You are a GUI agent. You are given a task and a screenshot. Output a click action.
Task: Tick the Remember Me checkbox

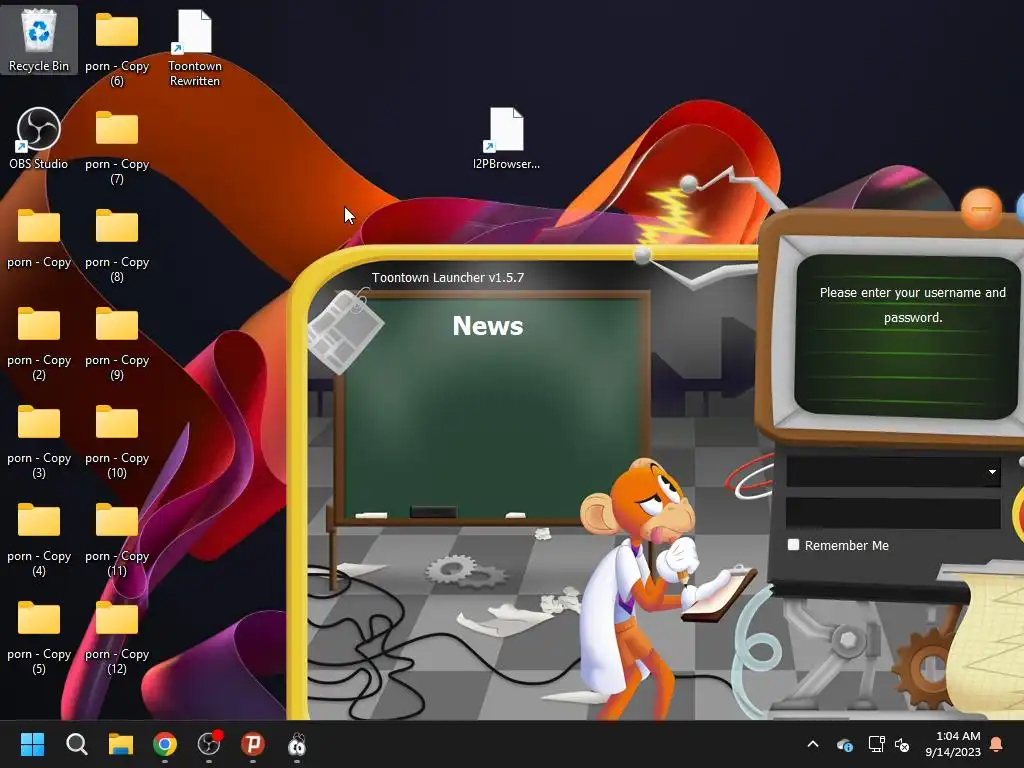pyautogui.click(x=793, y=545)
